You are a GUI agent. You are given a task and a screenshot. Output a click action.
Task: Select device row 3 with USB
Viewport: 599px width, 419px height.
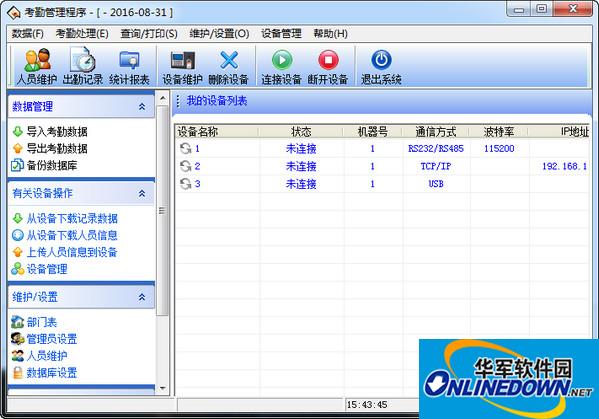pos(382,184)
